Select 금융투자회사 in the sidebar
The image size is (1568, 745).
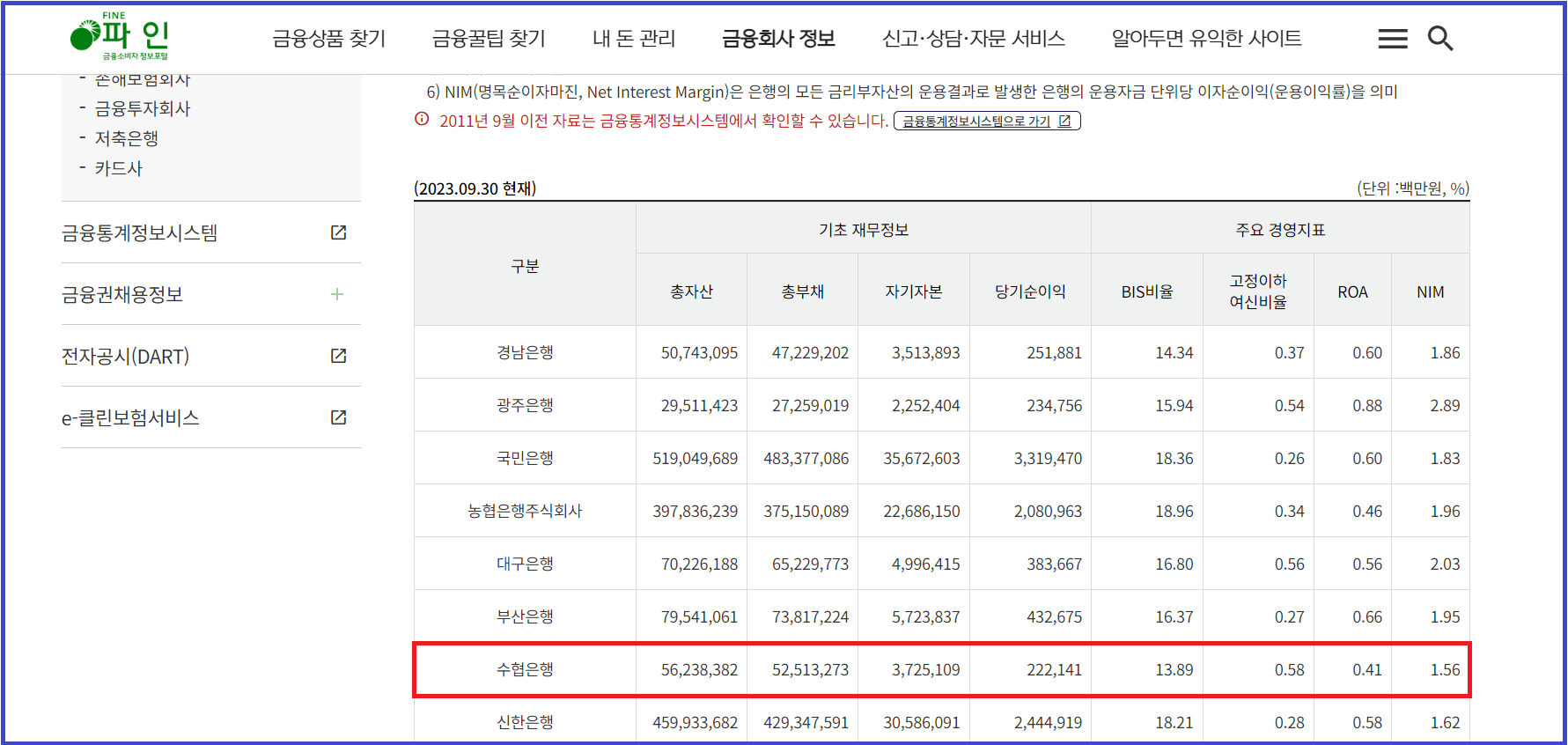click(x=142, y=108)
